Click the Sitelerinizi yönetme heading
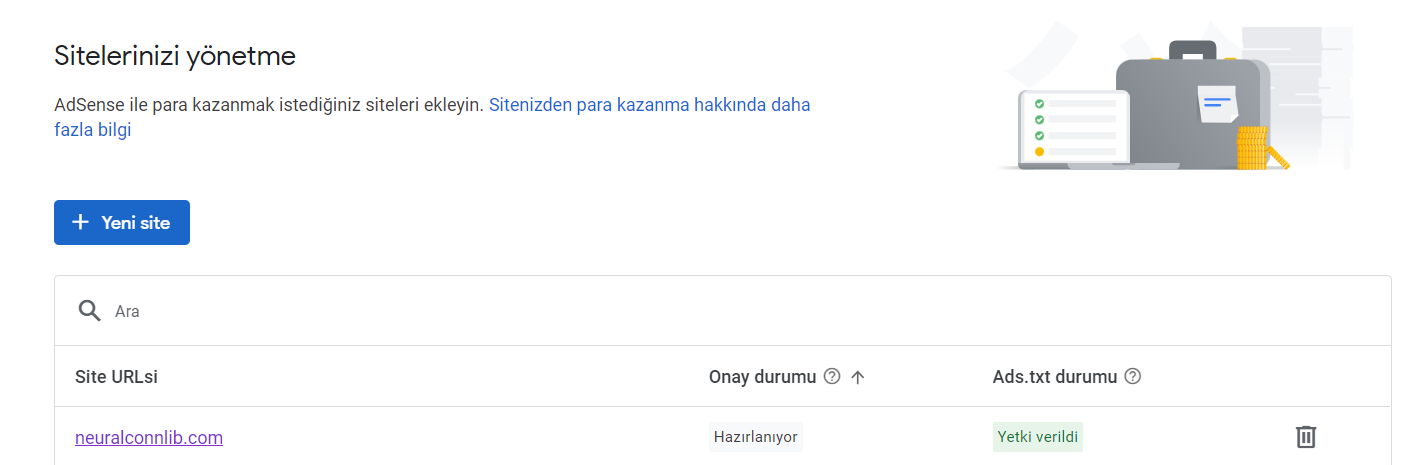Screen dimensions: 1408x465 point(175,56)
